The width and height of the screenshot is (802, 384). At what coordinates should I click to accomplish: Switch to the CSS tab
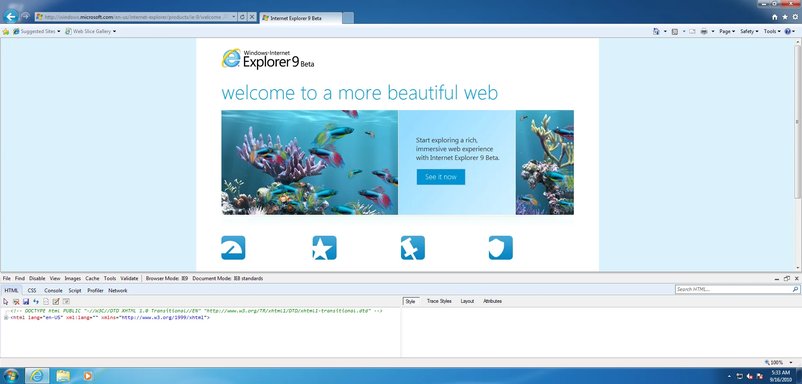point(32,290)
